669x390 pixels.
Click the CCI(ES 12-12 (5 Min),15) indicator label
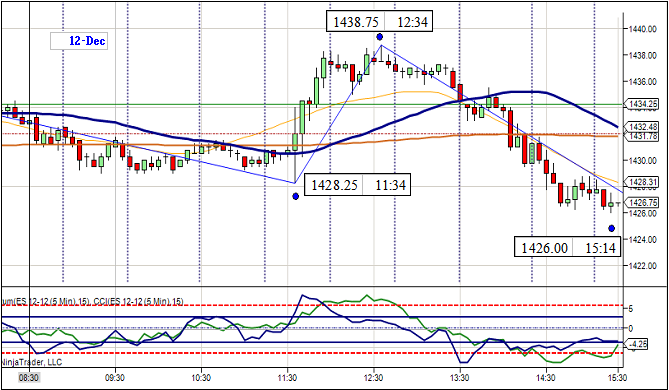point(139,302)
